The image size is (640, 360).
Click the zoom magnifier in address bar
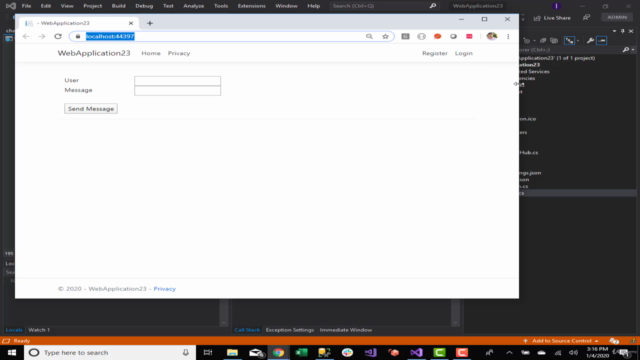(369, 36)
